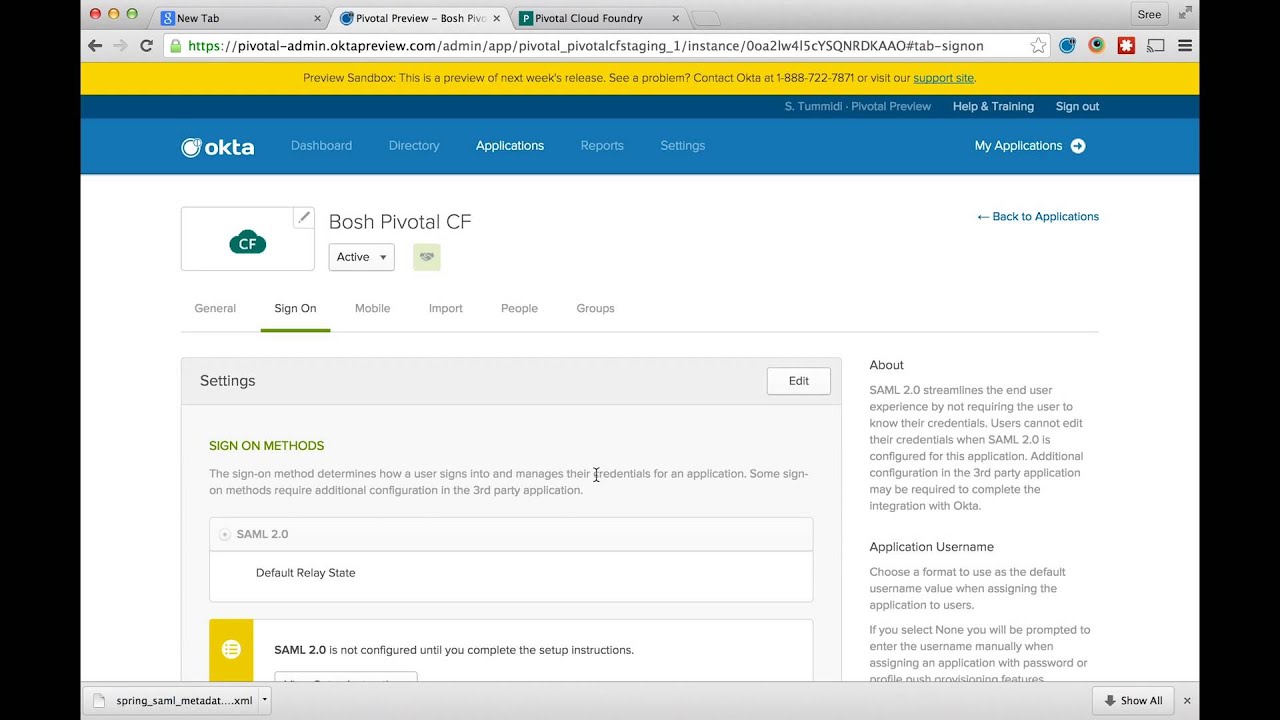Open the Dashboard menu

pyautogui.click(x=321, y=146)
